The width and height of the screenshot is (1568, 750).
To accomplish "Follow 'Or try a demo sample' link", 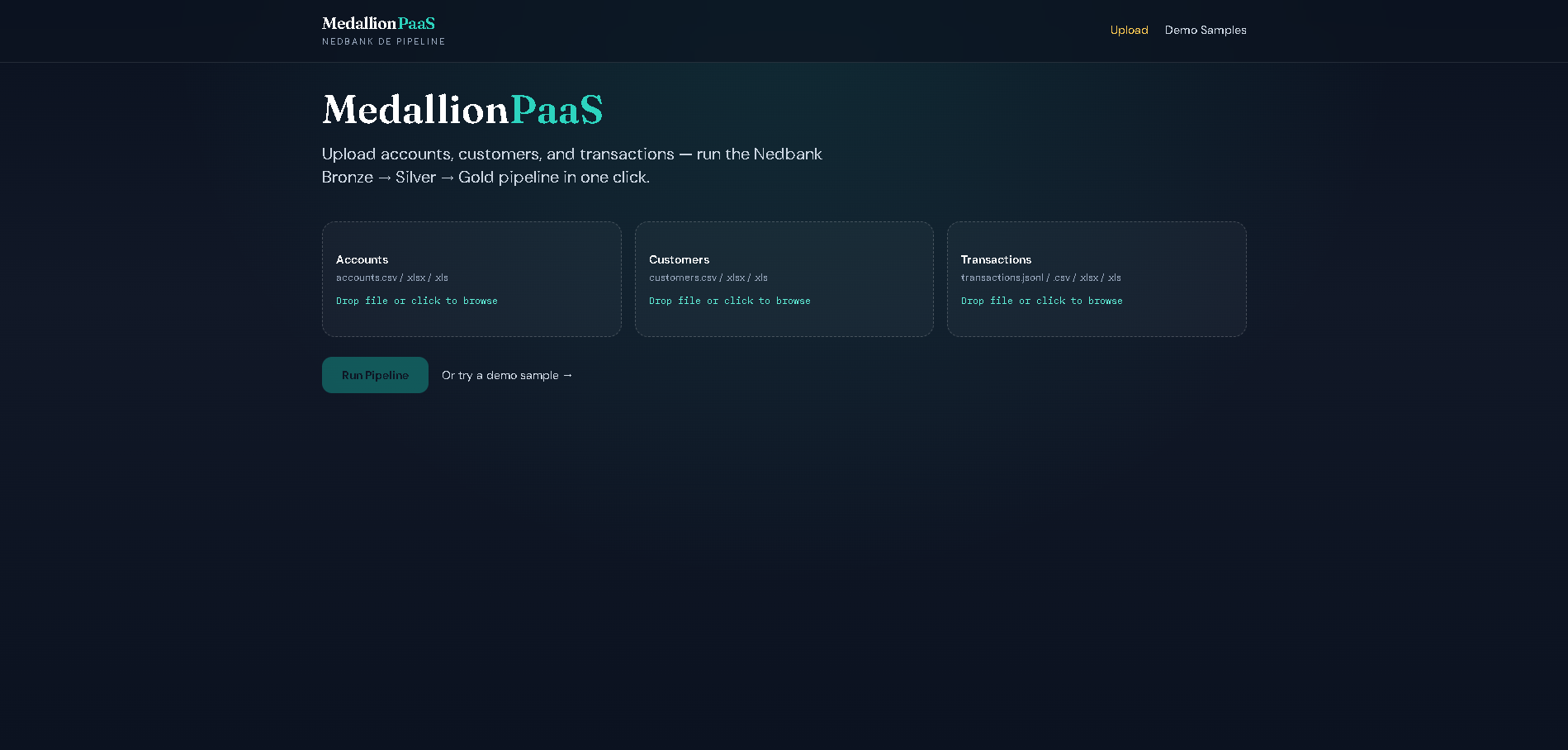I will [507, 375].
